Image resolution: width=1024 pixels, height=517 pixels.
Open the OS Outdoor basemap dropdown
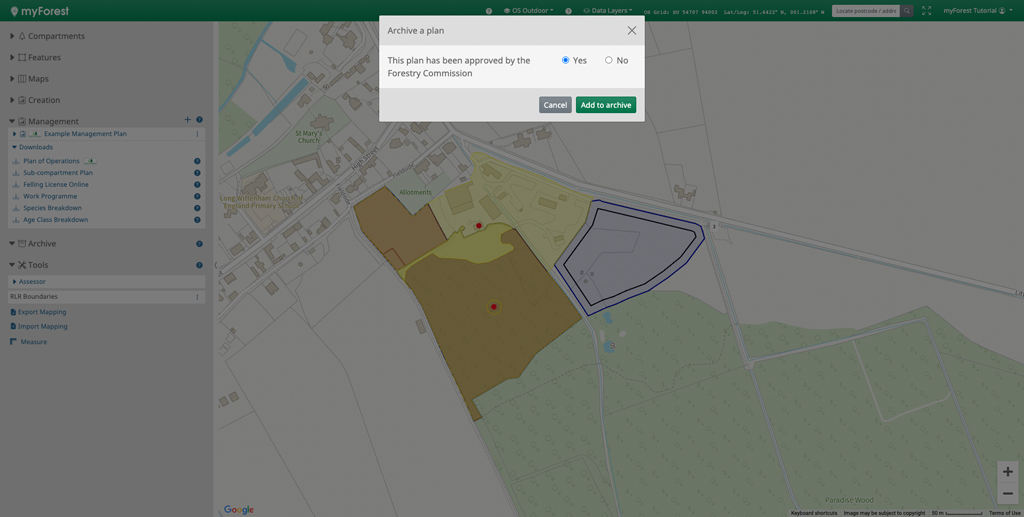tap(530, 11)
